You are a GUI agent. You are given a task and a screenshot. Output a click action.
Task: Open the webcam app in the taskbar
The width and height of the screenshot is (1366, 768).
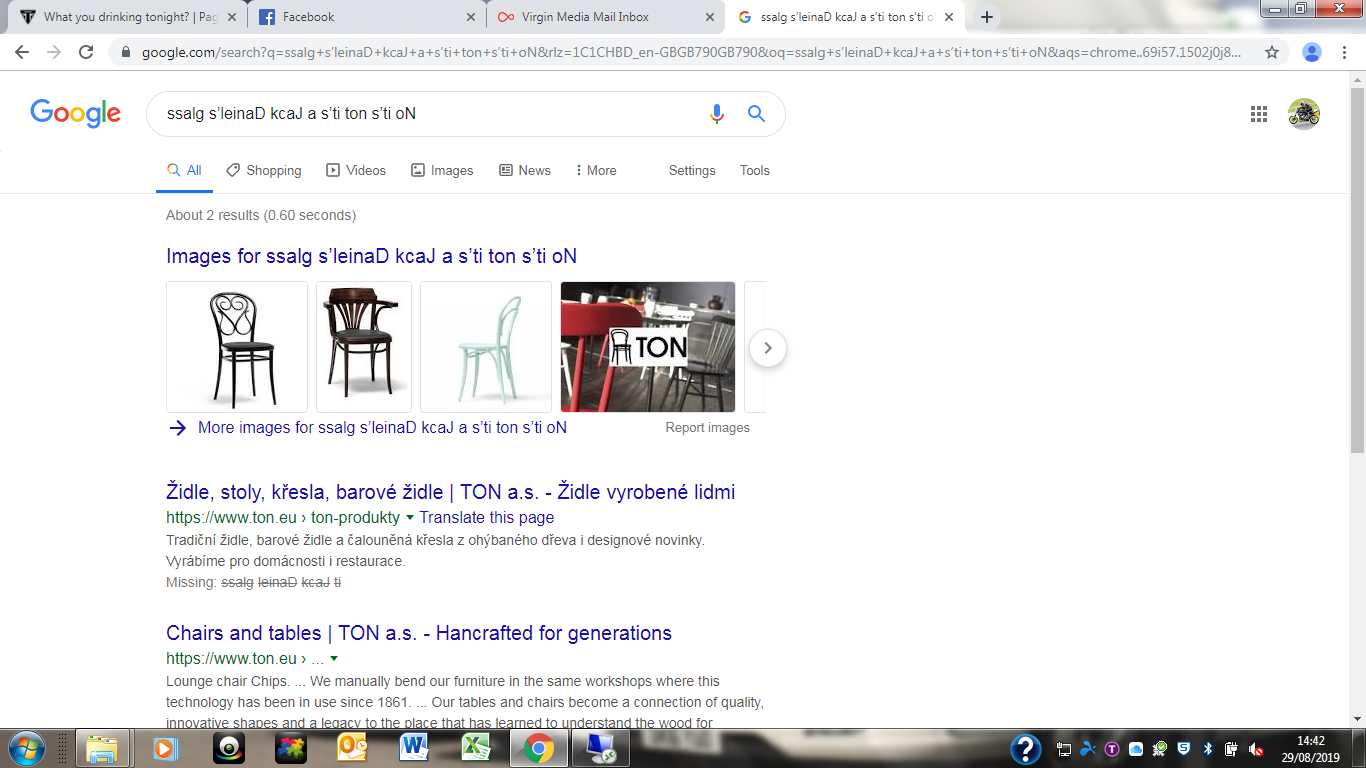(x=229, y=748)
